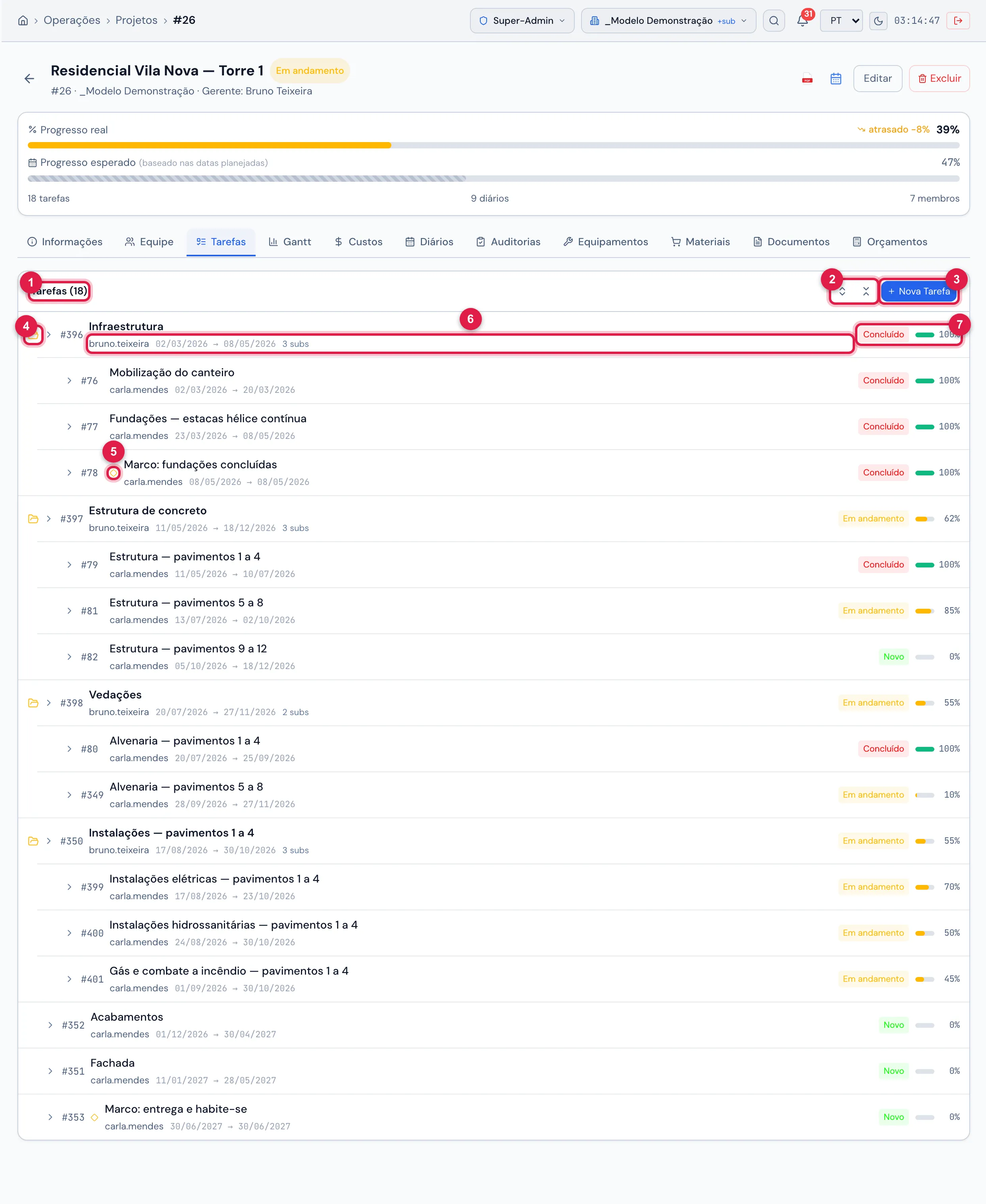Click folder icon of Infraestrutura task
The width and height of the screenshot is (986, 1204).
pos(33,335)
